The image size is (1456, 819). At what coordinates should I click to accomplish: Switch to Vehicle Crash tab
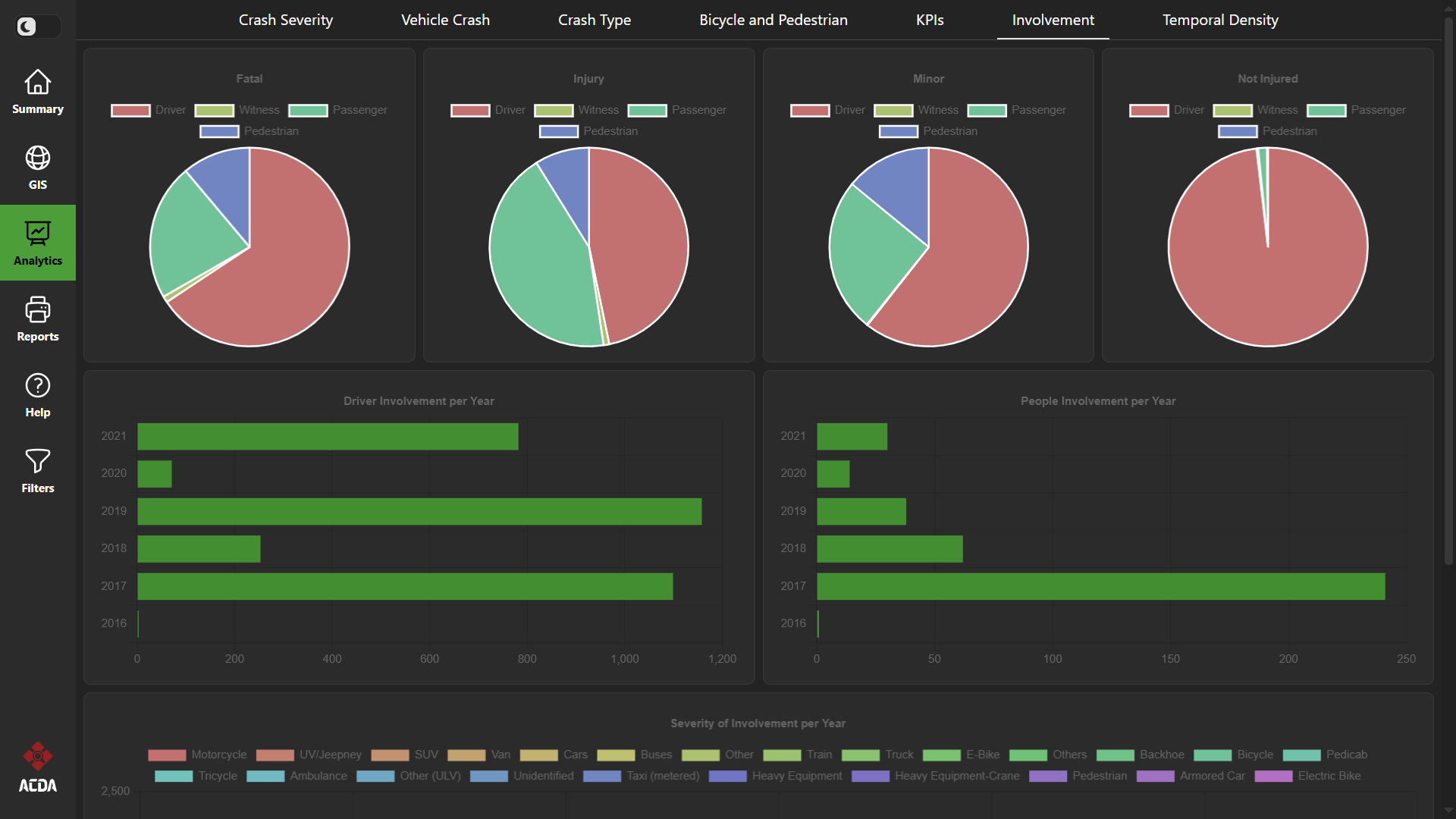tap(445, 20)
